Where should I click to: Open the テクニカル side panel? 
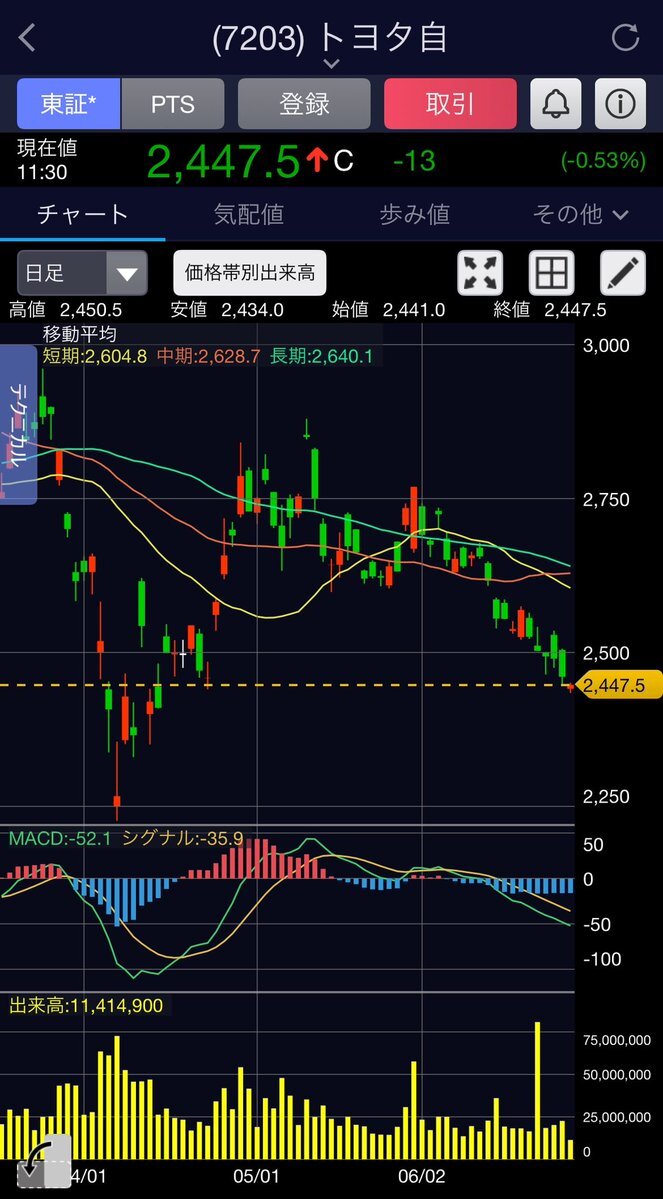(x=18, y=424)
